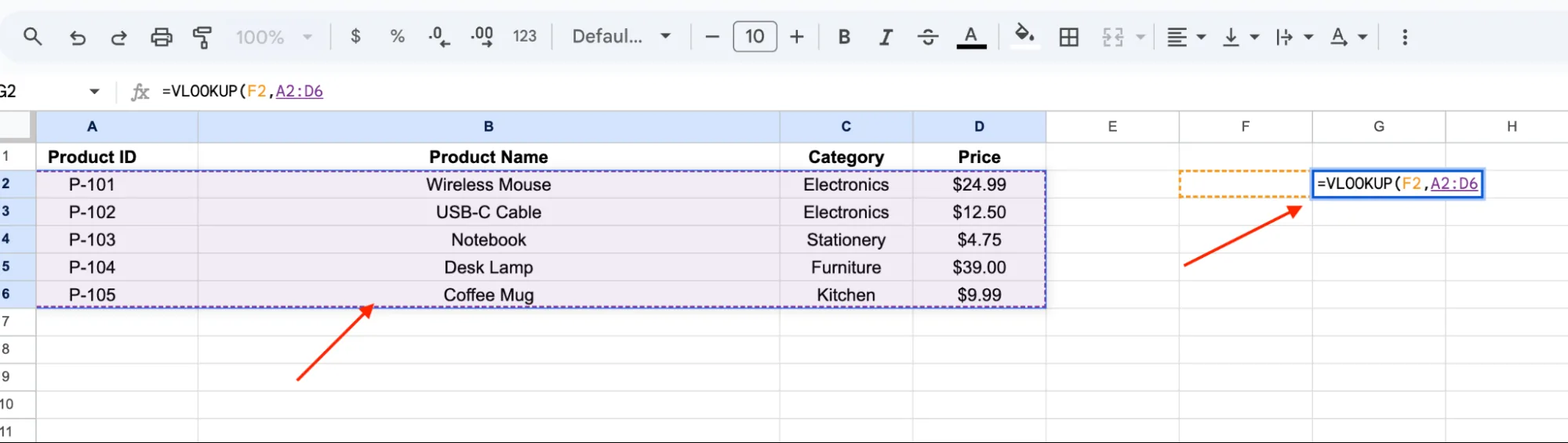Open the search menus magnifier icon
This screenshot has height=443, width=1568.
tap(32, 36)
